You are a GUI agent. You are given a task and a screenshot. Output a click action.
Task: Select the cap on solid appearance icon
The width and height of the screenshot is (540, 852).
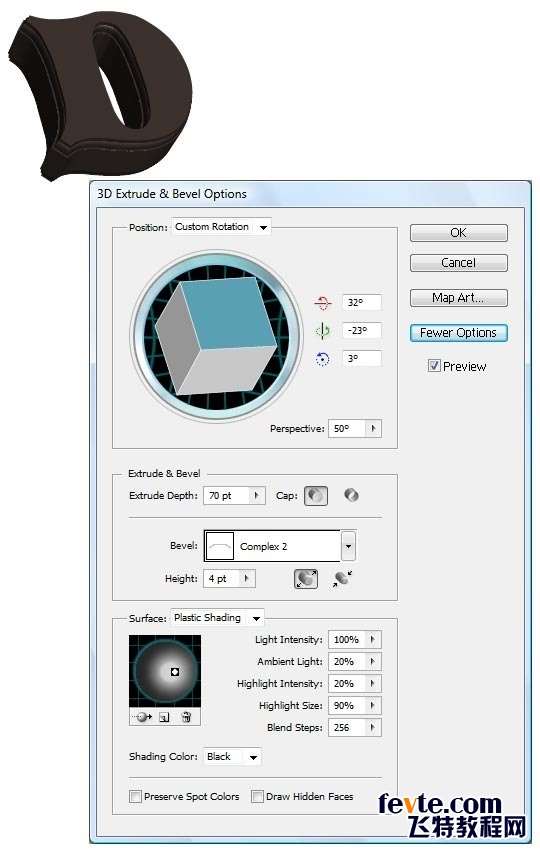coord(316,496)
